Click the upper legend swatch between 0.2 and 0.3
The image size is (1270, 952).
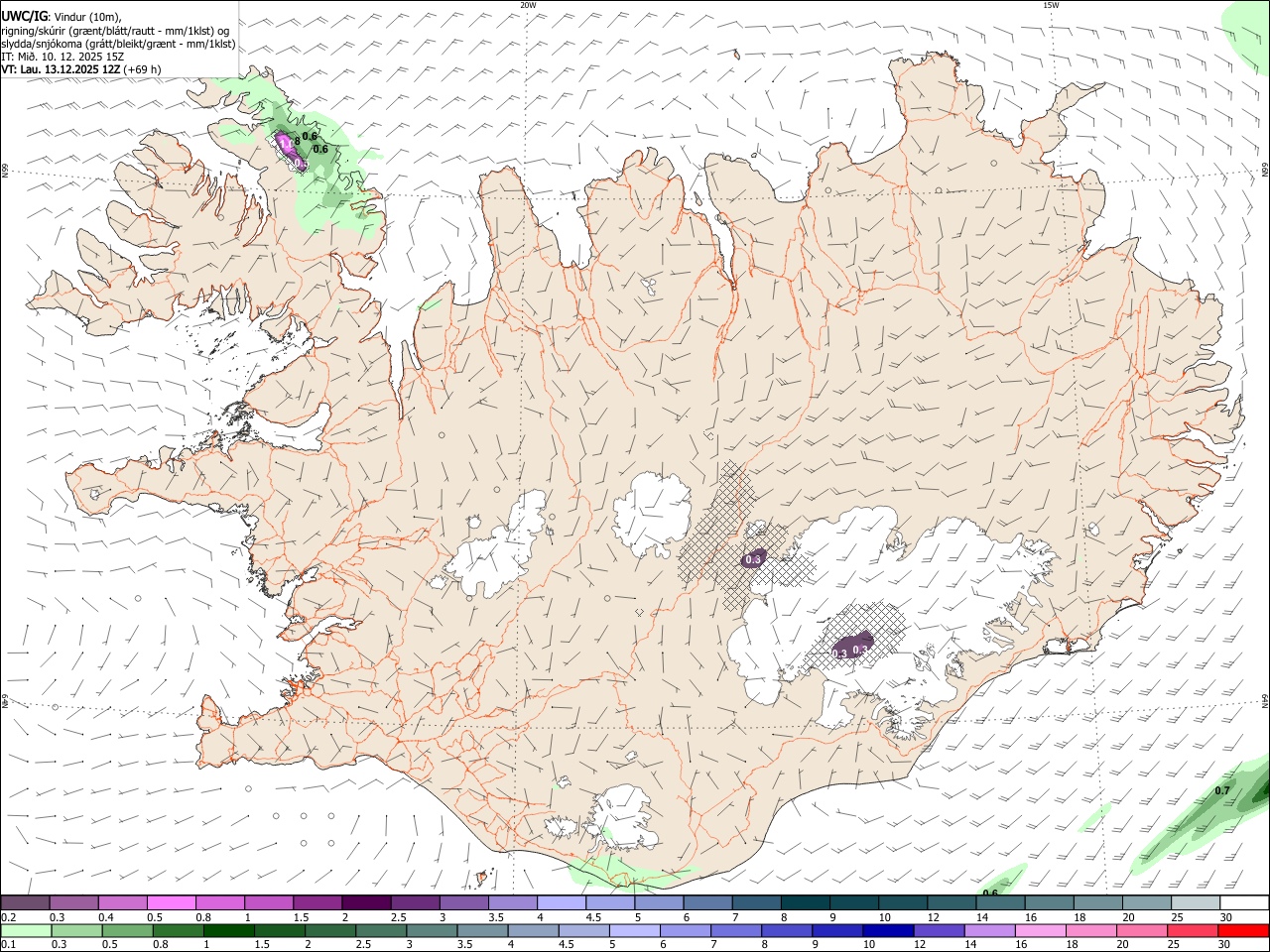(26, 902)
